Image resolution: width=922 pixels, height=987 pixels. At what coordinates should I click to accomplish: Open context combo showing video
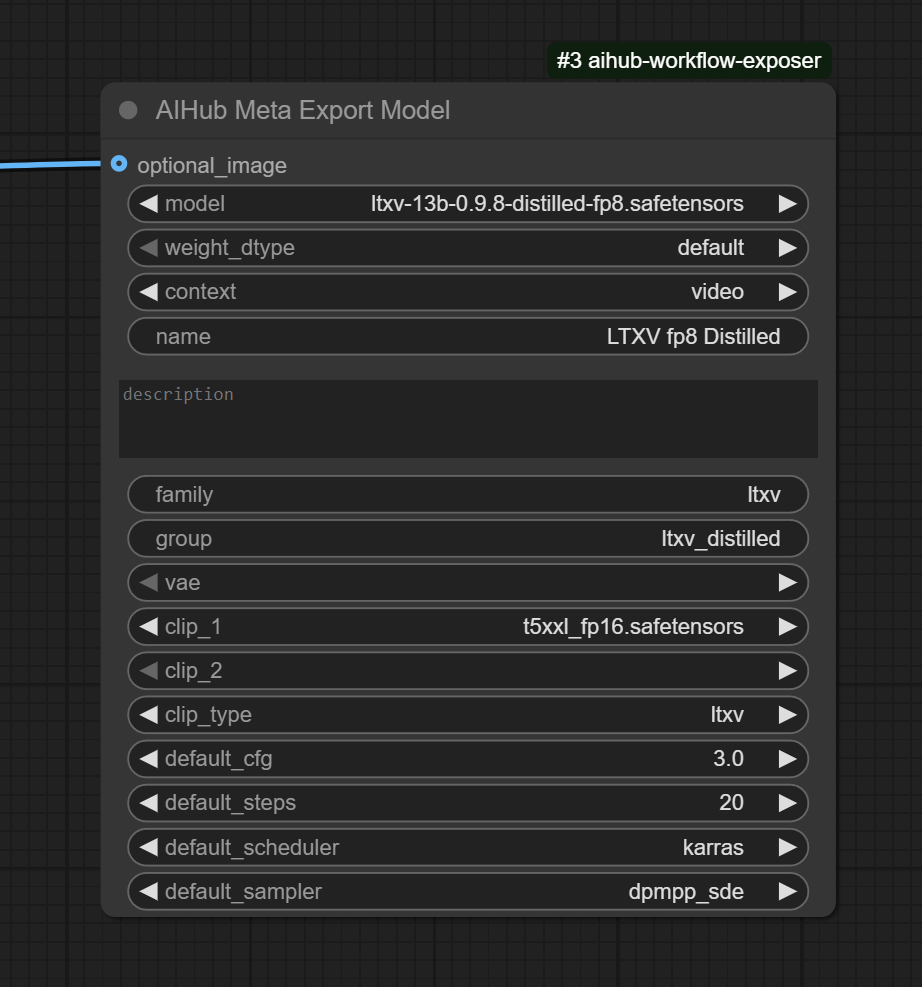tap(468, 292)
